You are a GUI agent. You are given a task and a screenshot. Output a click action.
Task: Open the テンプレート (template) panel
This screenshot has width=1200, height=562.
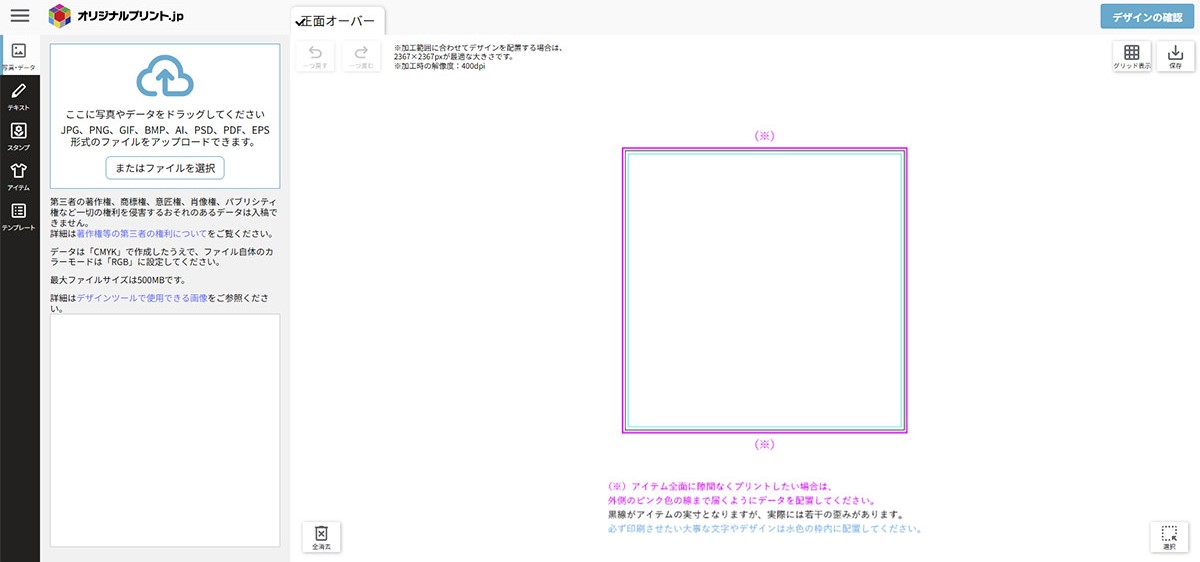tap(19, 217)
